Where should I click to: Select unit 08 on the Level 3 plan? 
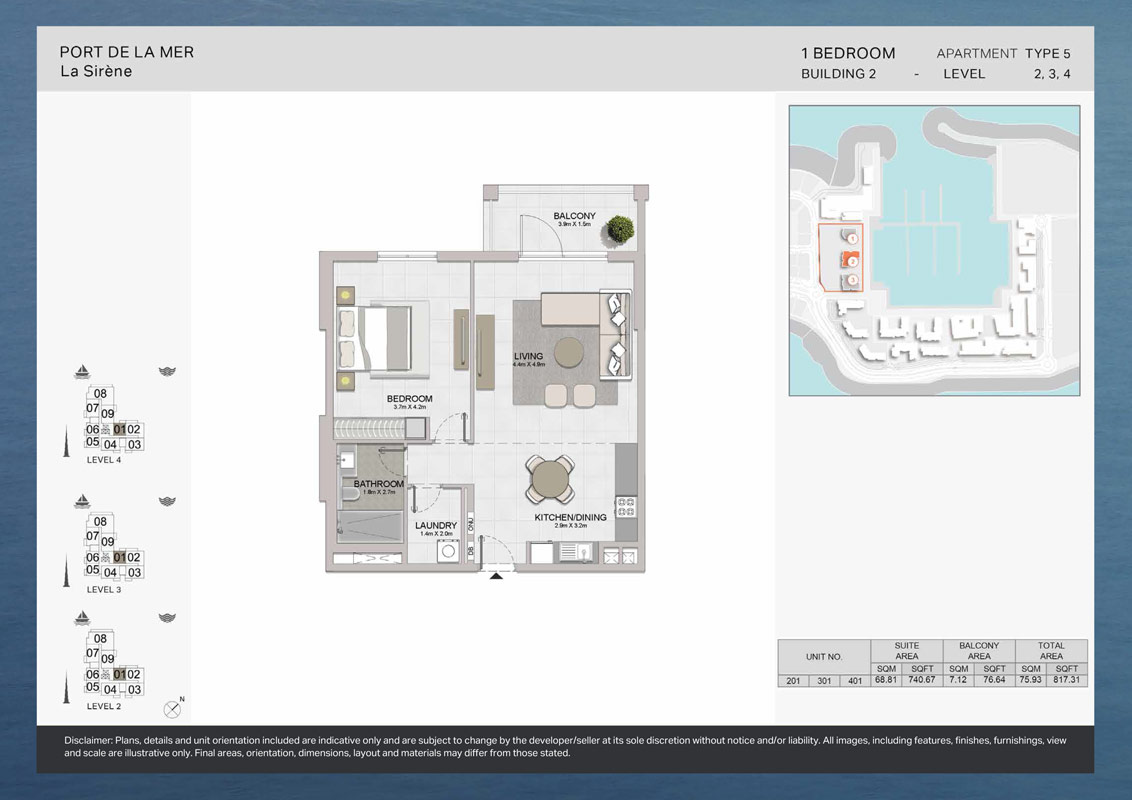100,521
